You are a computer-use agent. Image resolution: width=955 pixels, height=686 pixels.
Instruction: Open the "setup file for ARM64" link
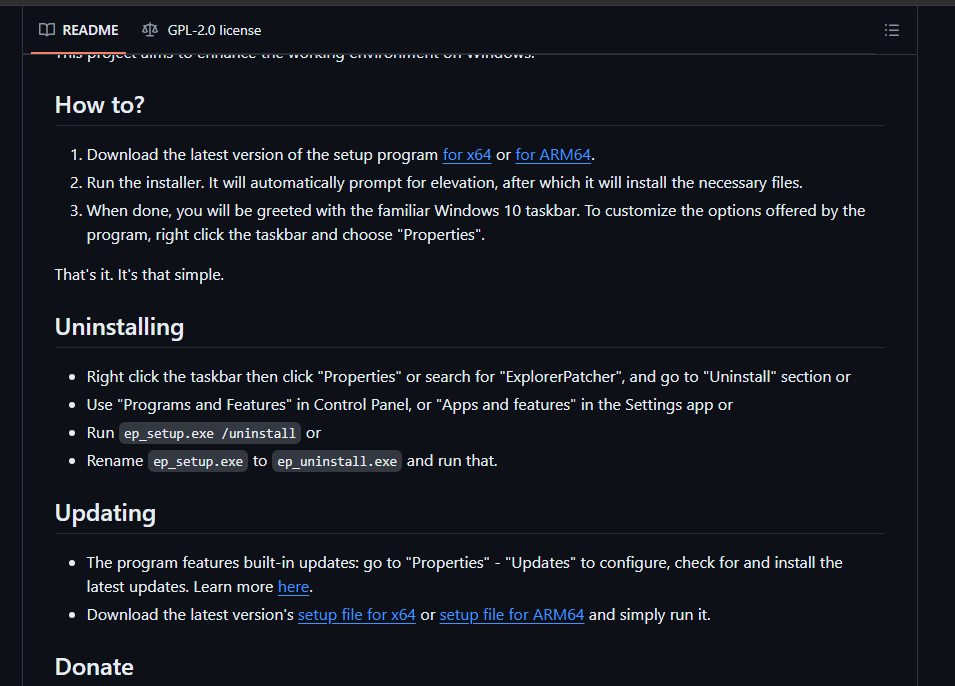point(511,614)
